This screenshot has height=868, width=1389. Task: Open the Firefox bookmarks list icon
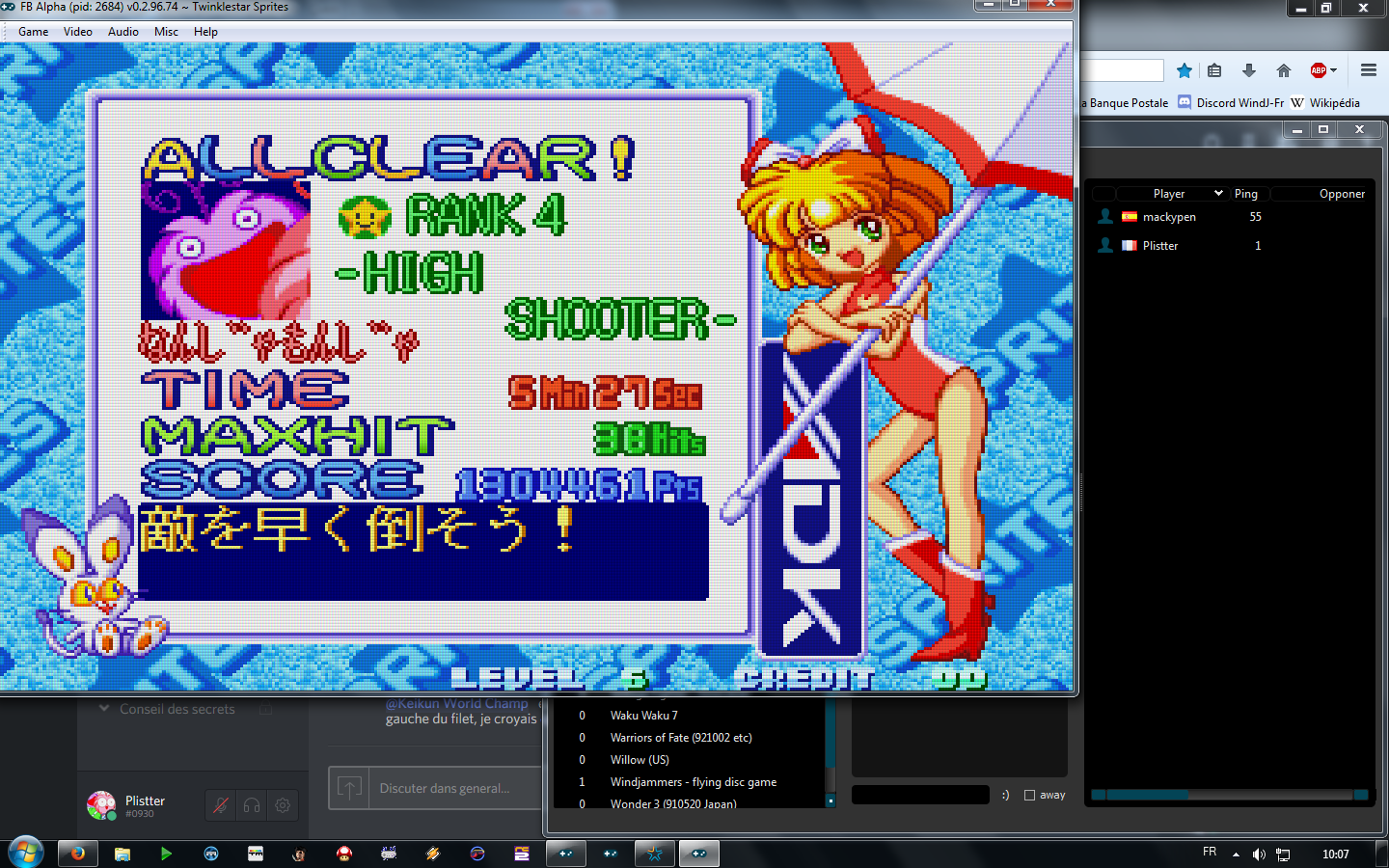[1214, 70]
